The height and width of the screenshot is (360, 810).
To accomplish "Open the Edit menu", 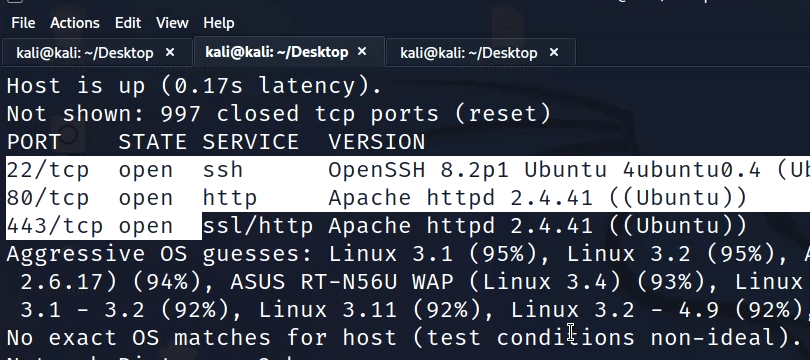I will (x=128, y=23).
